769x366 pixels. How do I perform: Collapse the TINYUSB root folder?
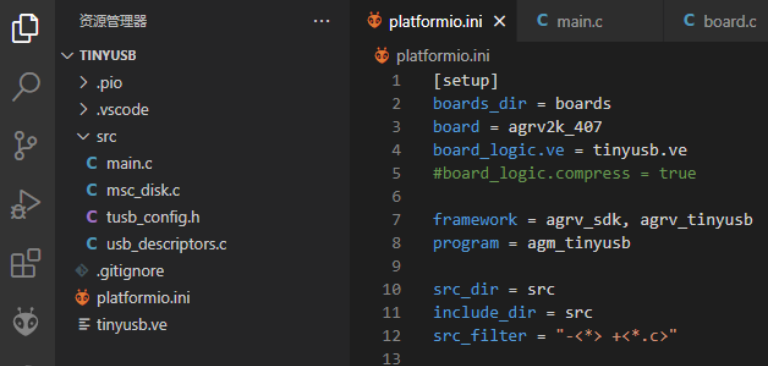pos(67,56)
